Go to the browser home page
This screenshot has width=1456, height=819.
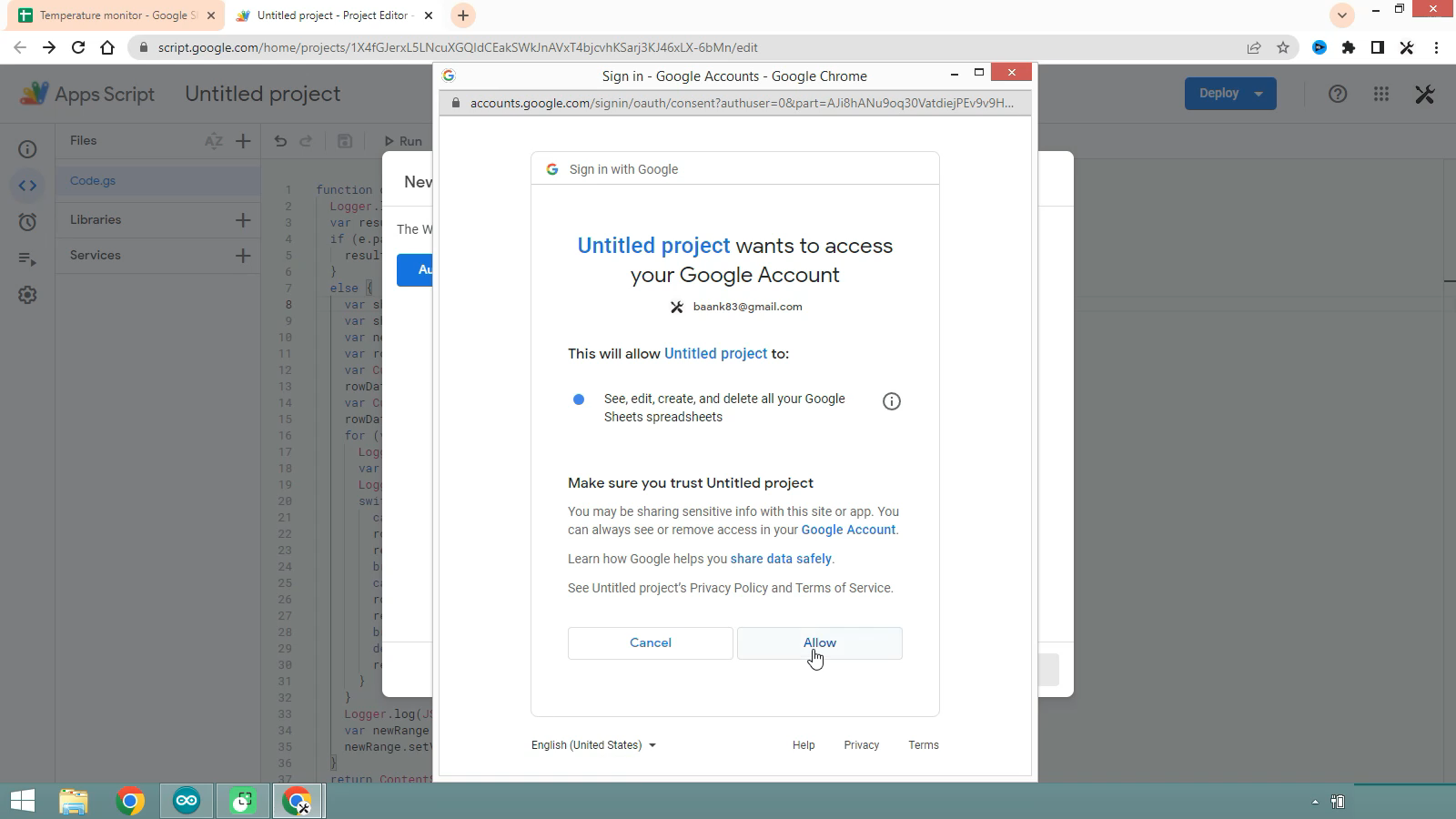pos(107,48)
